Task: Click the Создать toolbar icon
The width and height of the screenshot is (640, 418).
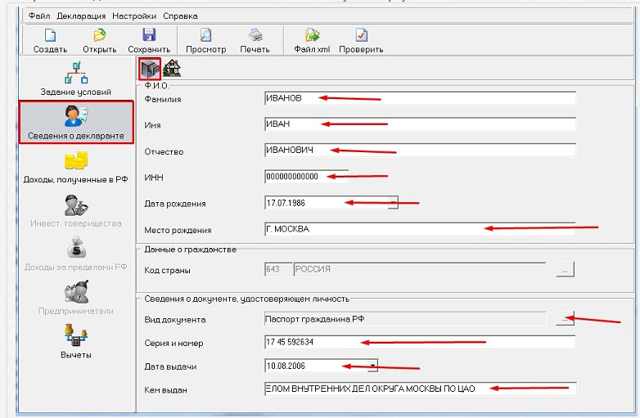Action: [50, 36]
